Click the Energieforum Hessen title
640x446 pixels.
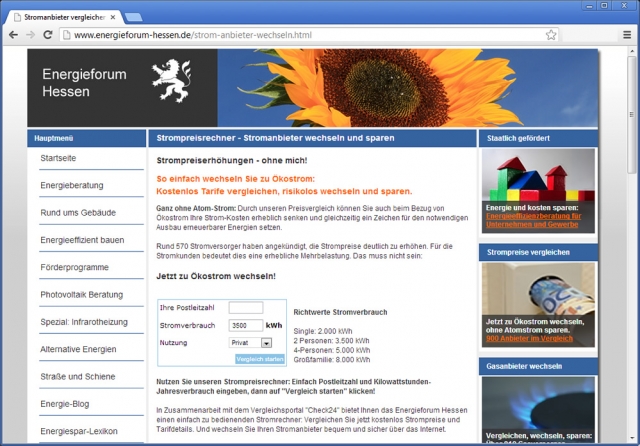coord(84,83)
